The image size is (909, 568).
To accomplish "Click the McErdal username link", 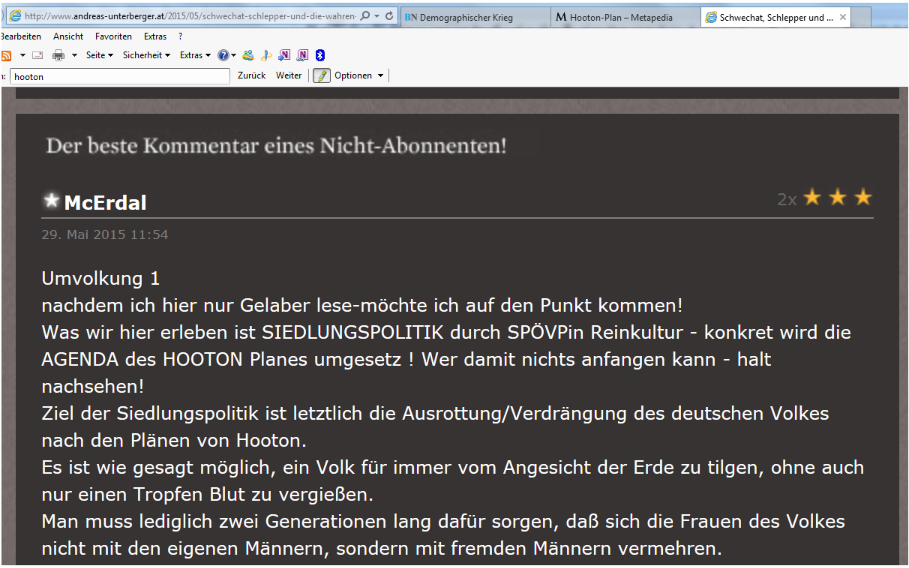I will pos(105,203).
